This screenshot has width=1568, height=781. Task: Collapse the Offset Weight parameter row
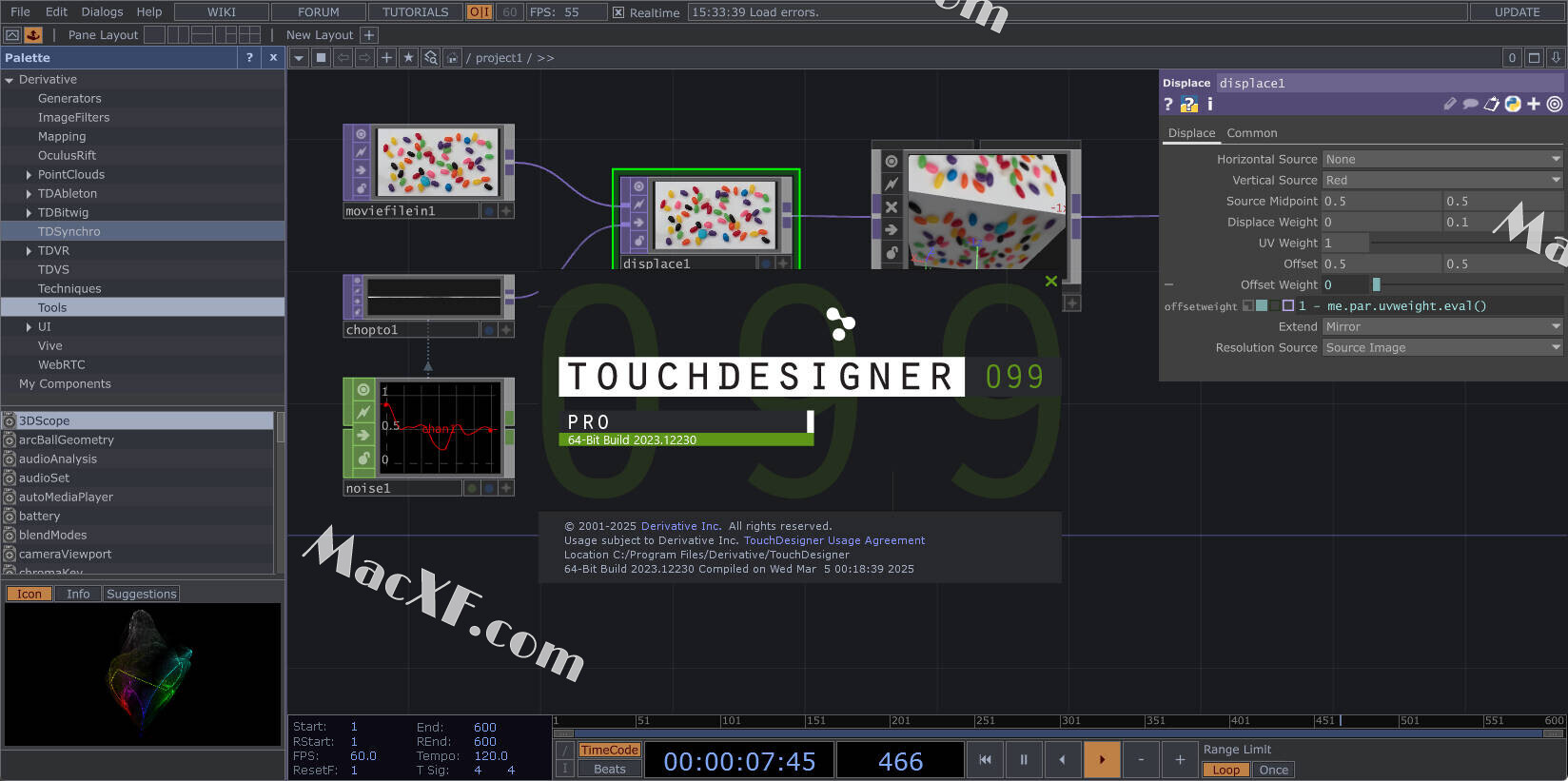point(1169,284)
